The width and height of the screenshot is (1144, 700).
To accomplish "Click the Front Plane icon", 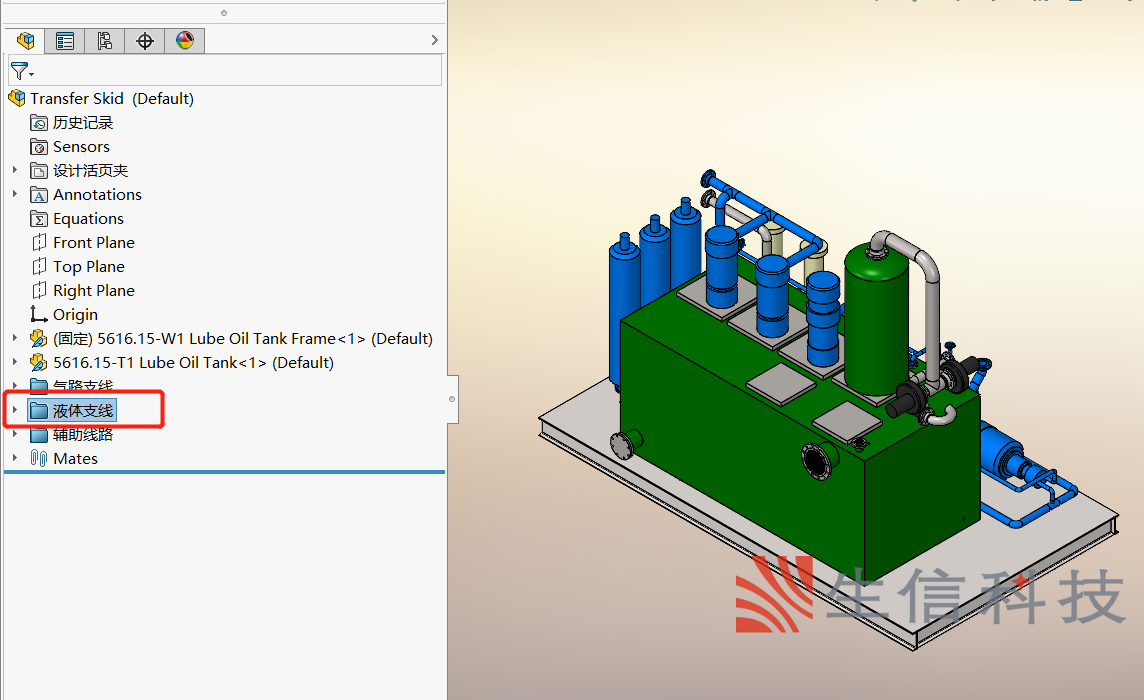I will coord(39,242).
